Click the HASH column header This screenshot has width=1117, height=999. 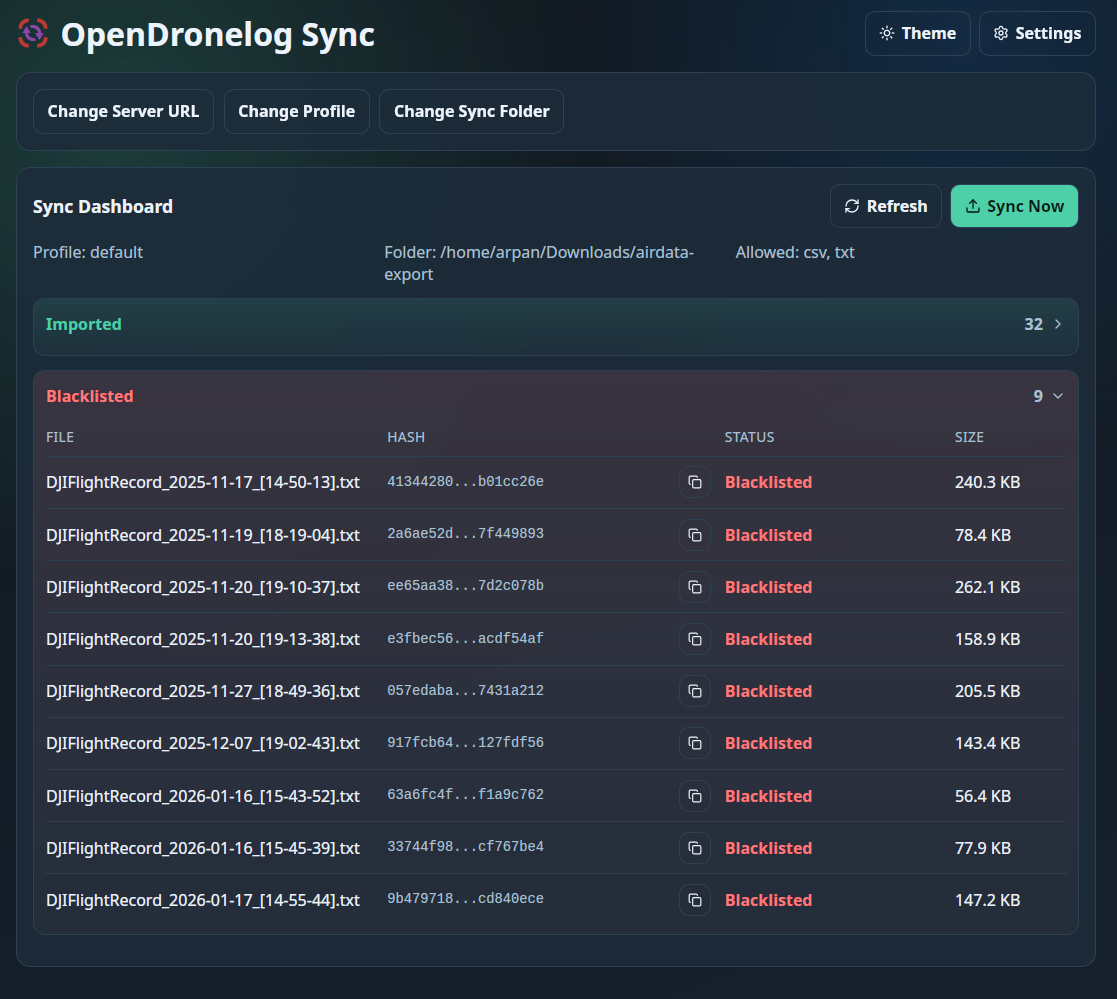click(x=406, y=437)
